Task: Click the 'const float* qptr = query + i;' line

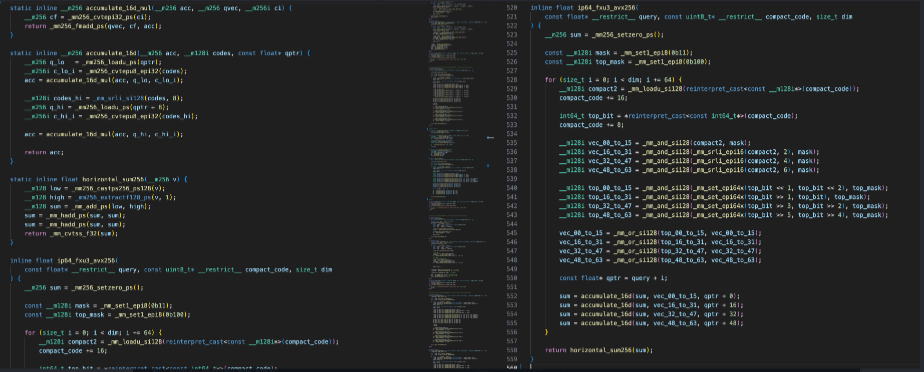Action: (x=612, y=278)
